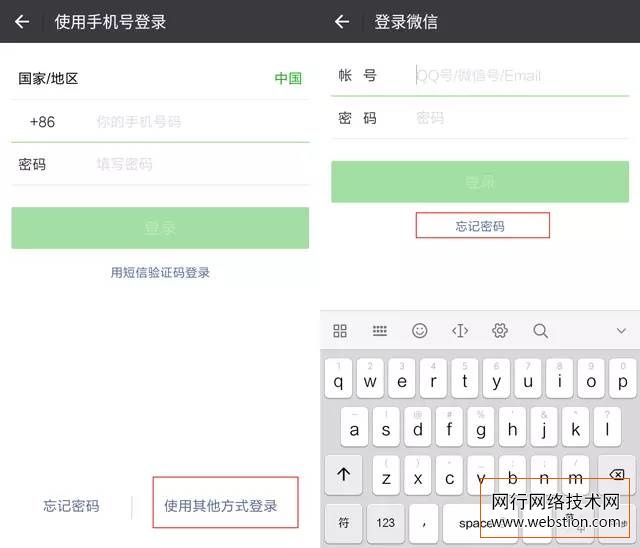640x548 pixels.
Task: Tap the green 登录 button on phone login
Action: pos(160,228)
